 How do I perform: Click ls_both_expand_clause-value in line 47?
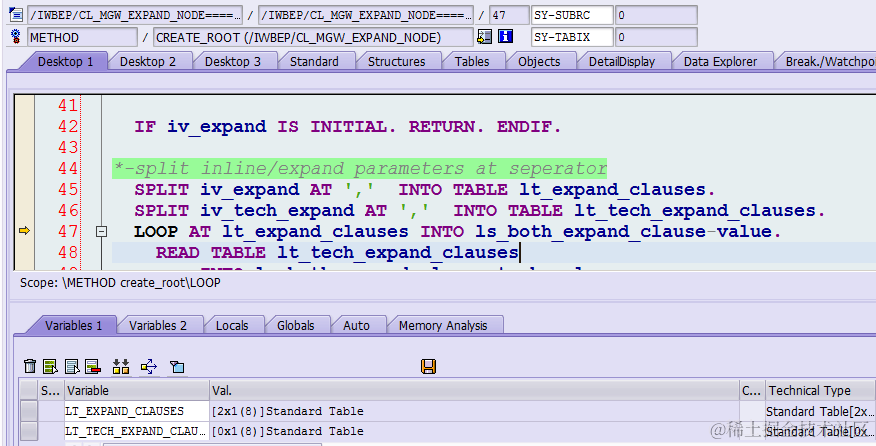(623, 231)
